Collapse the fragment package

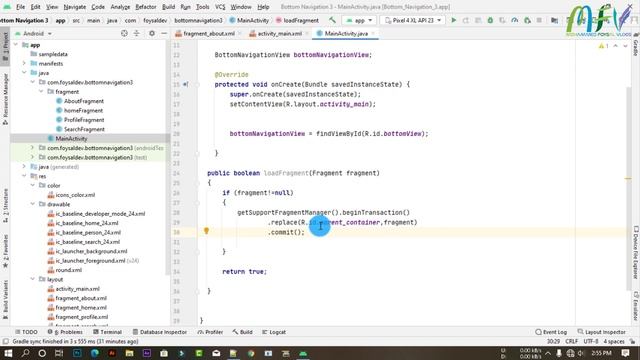point(41,91)
